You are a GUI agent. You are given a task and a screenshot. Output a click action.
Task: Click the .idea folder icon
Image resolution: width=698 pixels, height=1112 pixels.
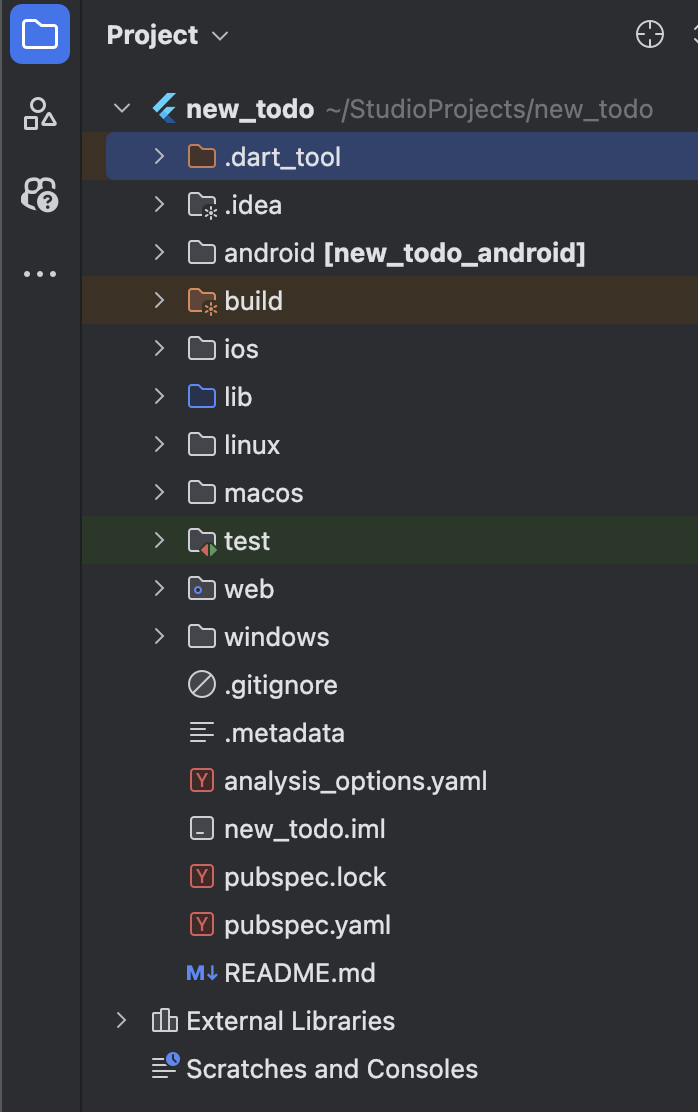pos(203,205)
